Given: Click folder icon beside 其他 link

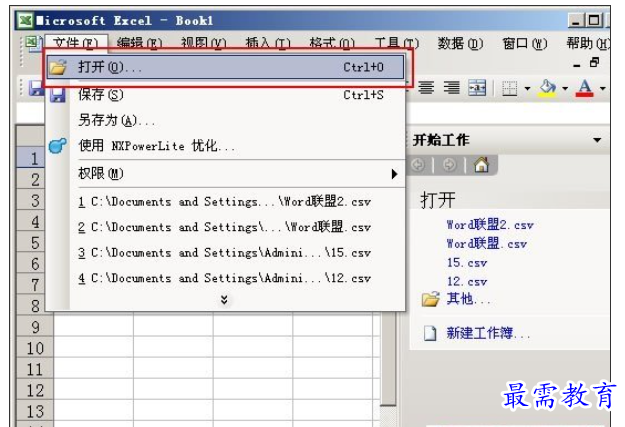Looking at the screenshot, I should click(x=430, y=299).
